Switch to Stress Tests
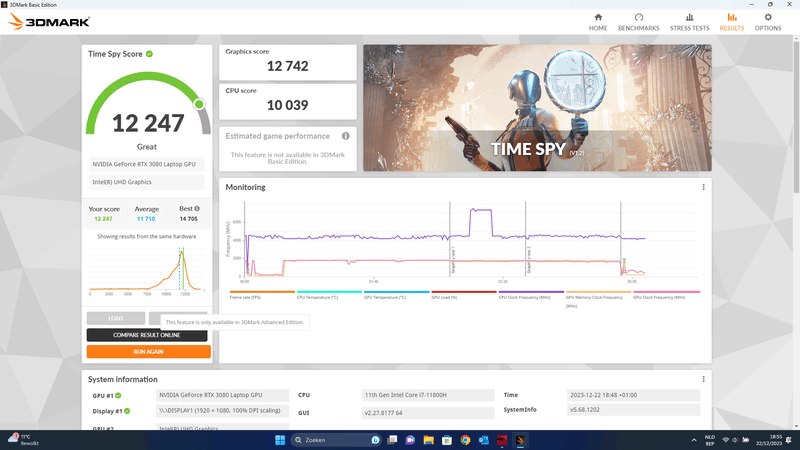Viewport: 800px width, 450px height. [x=689, y=22]
